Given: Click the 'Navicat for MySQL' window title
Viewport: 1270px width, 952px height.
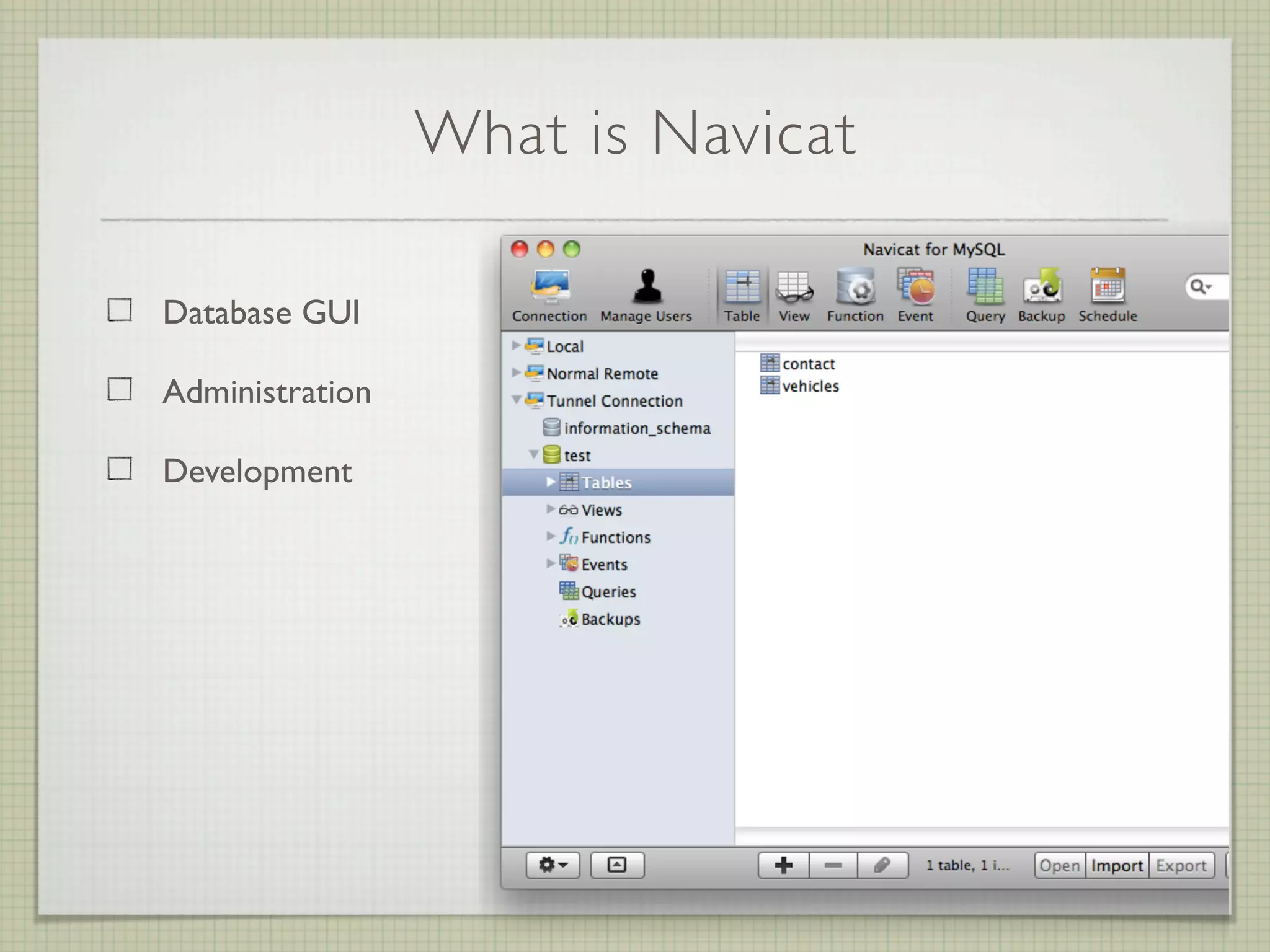Looking at the screenshot, I should (x=934, y=249).
